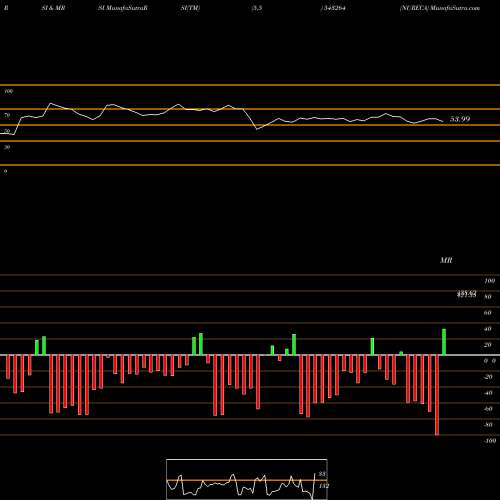Click the 60 label on MR axis

(488, 313)
